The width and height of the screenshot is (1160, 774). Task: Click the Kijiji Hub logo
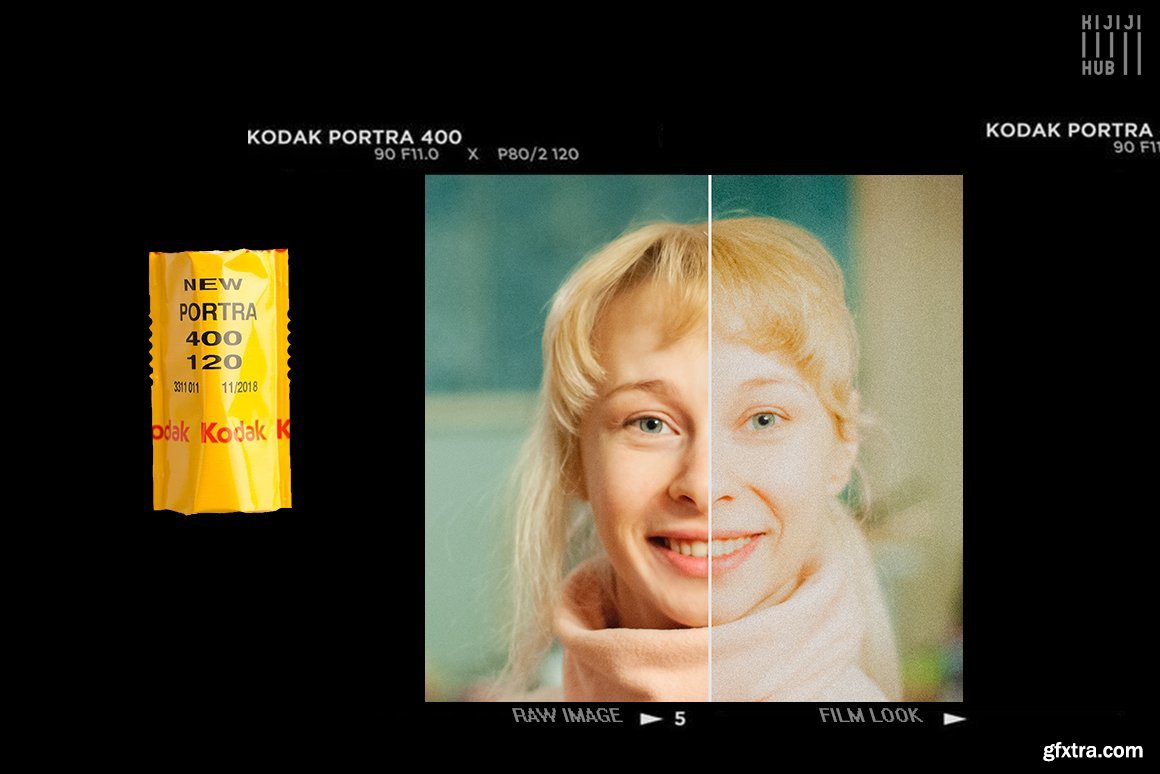(1110, 45)
